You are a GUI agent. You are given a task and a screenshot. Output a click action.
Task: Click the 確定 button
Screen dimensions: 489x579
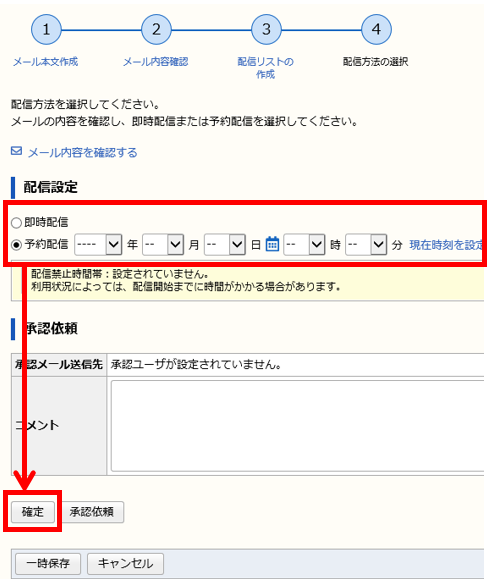[x=33, y=512]
